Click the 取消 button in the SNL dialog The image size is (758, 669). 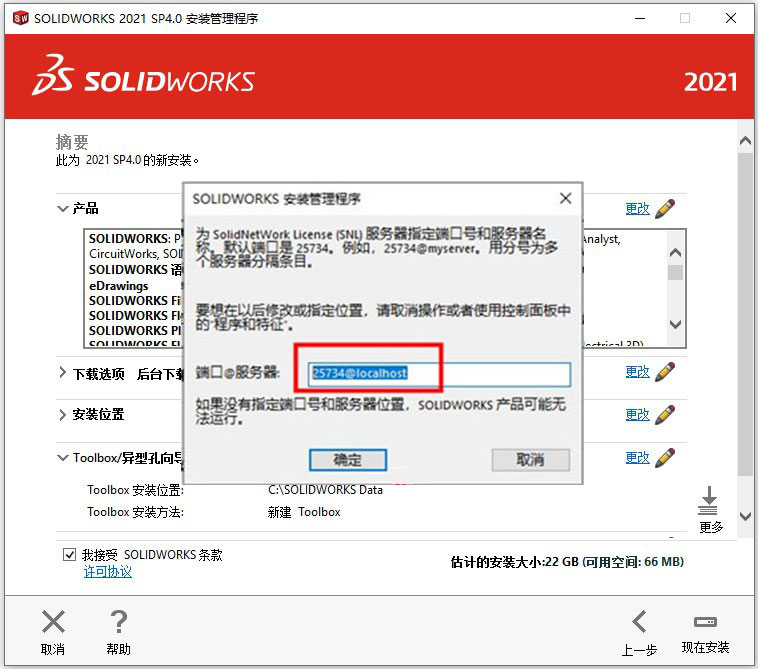point(530,460)
